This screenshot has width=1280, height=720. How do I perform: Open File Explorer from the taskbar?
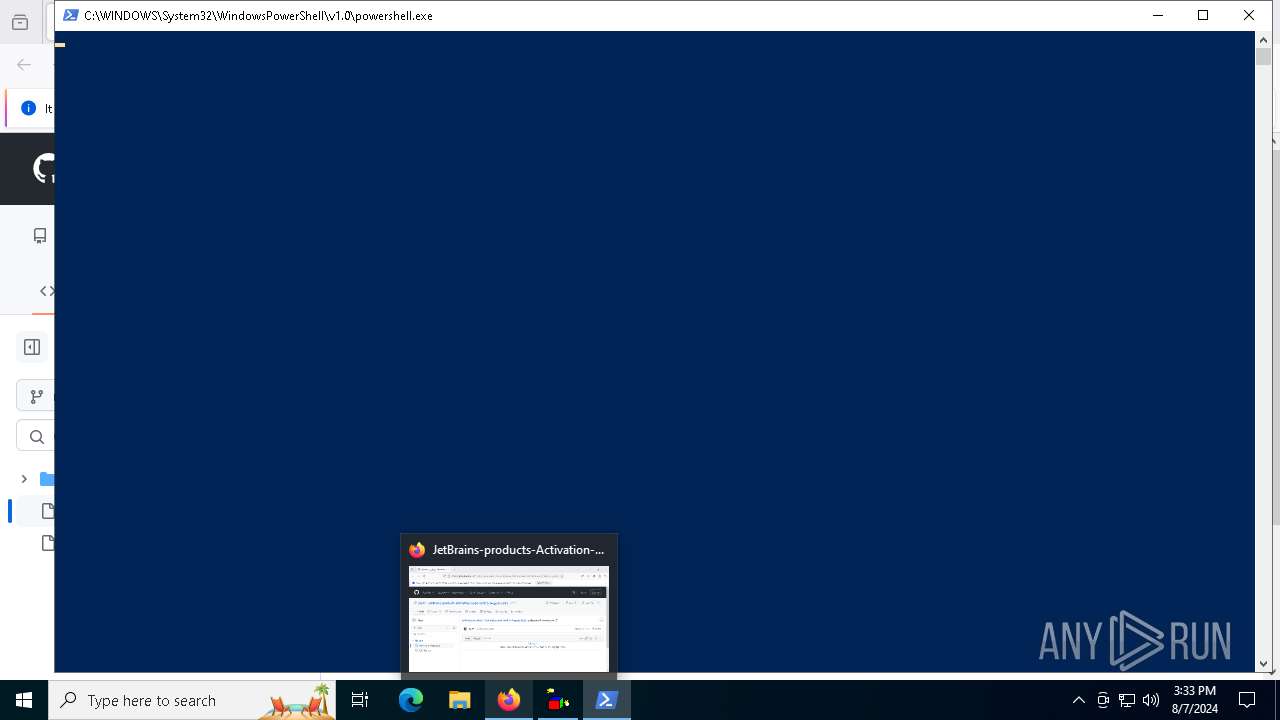click(459, 700)
